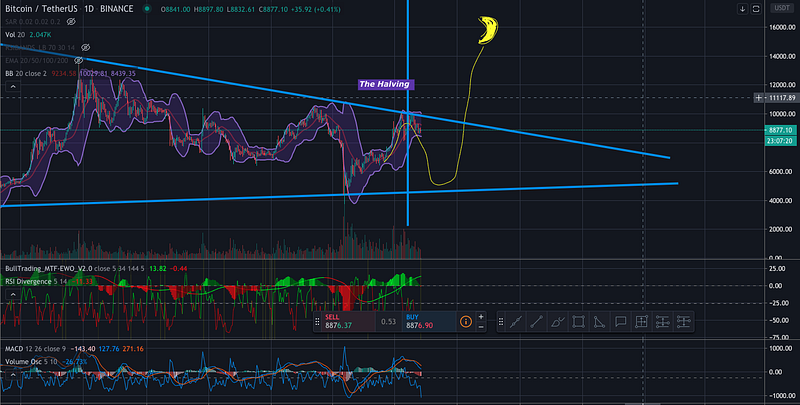Click the 0.53 spread quantity field

[x=388, y=322]
